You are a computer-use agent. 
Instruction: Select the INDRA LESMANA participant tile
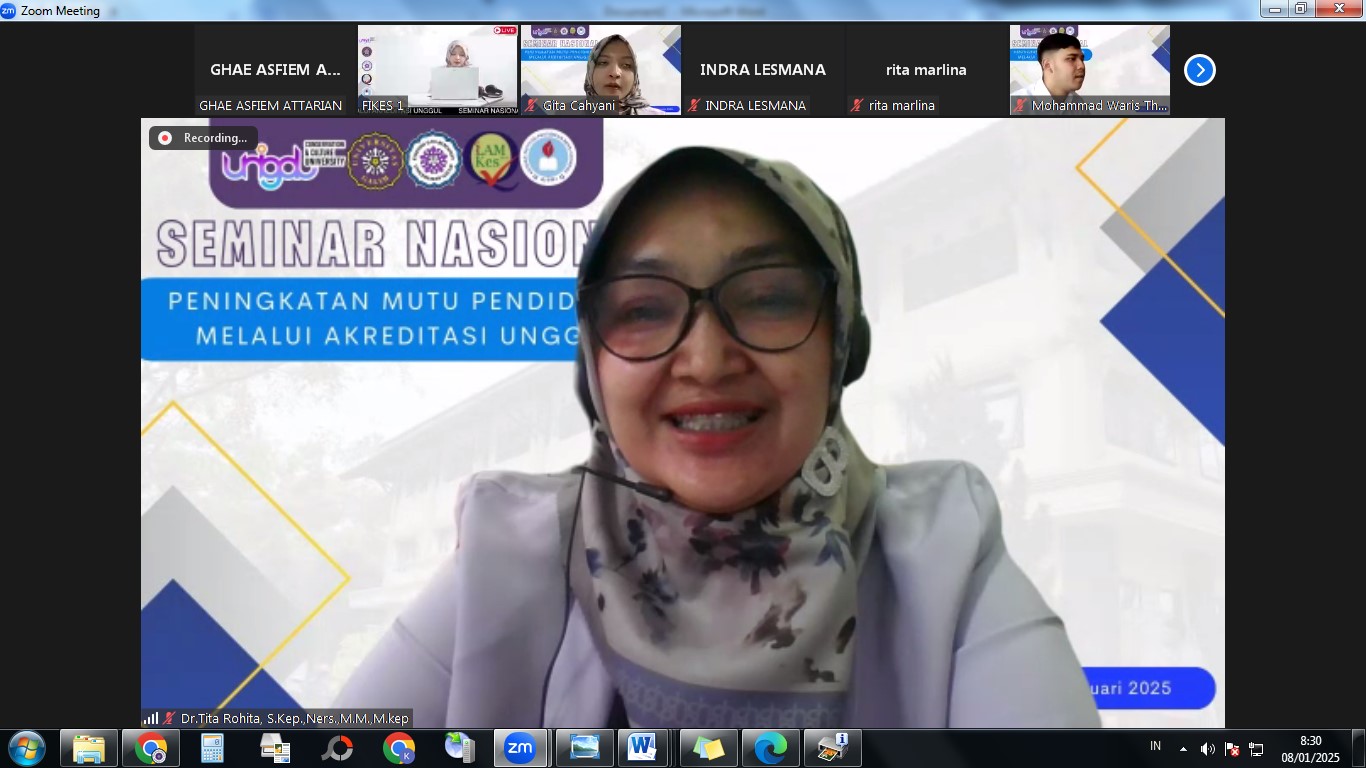[x=763, y=70]
